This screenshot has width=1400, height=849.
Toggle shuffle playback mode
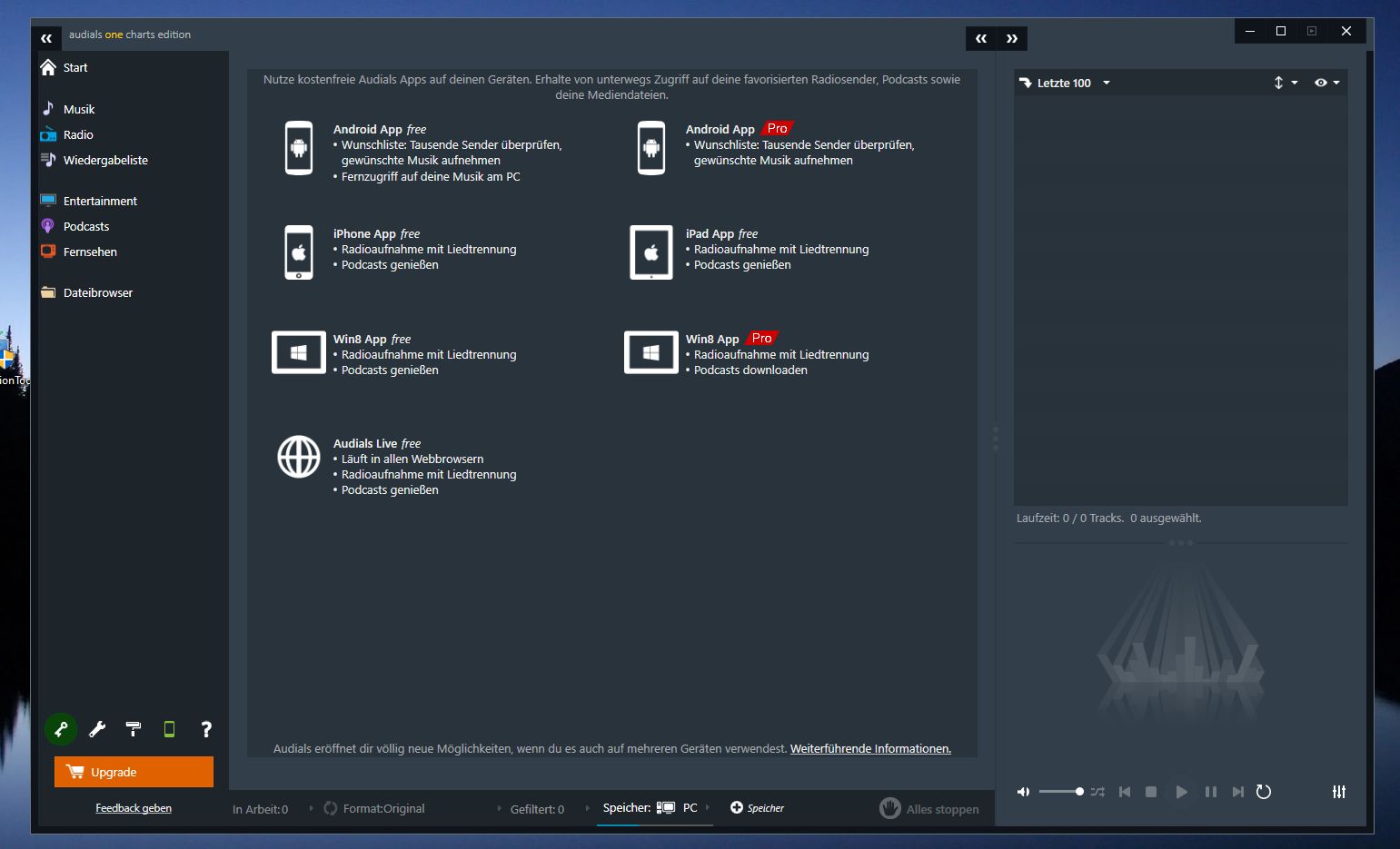(x=1098, y=792)
